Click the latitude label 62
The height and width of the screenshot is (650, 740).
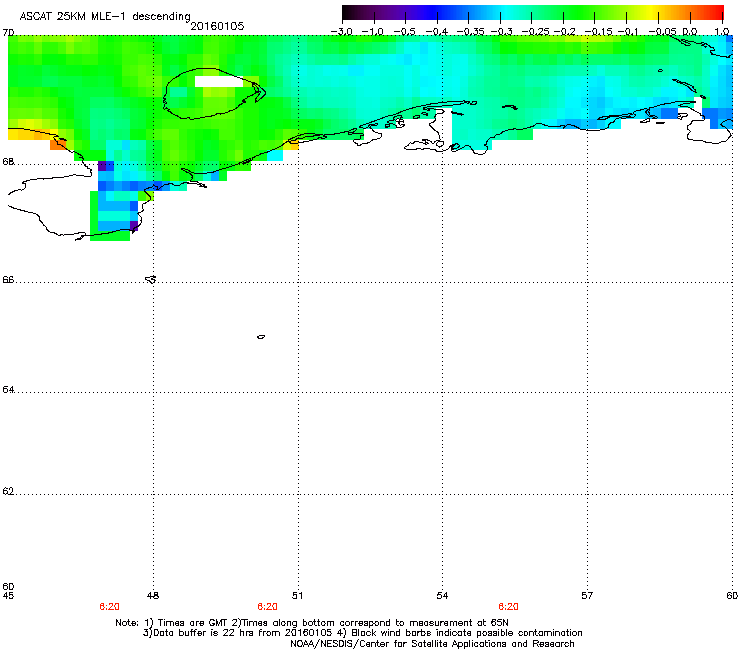click(8, 491)
